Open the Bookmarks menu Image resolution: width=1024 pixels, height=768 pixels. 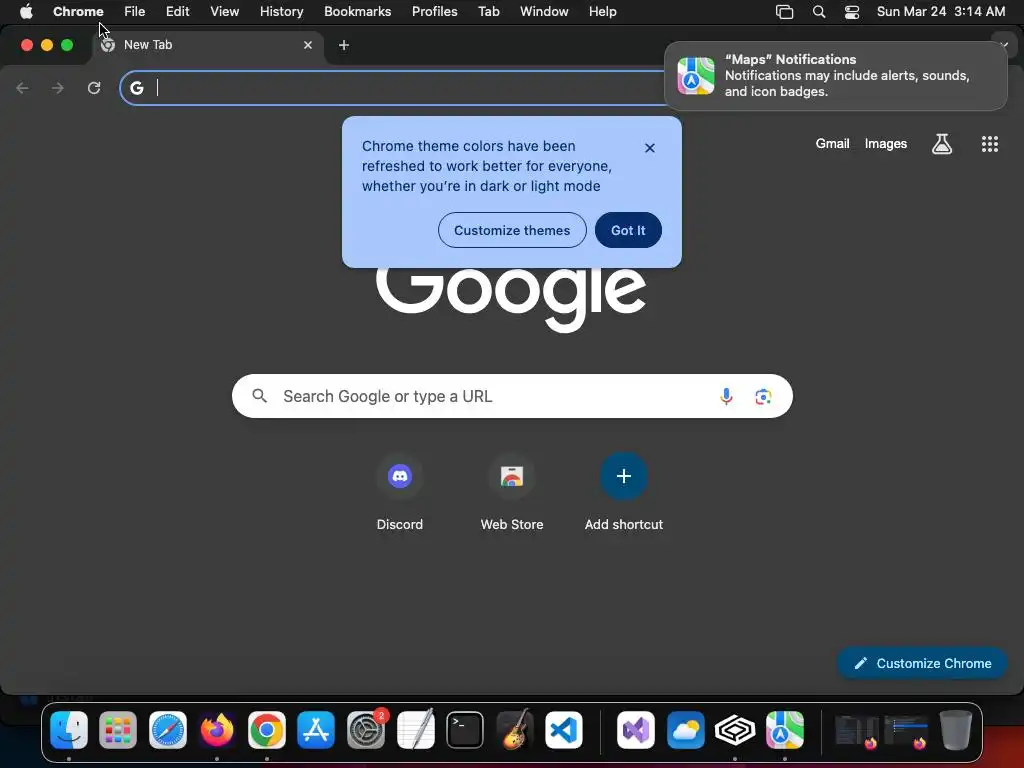357,12
